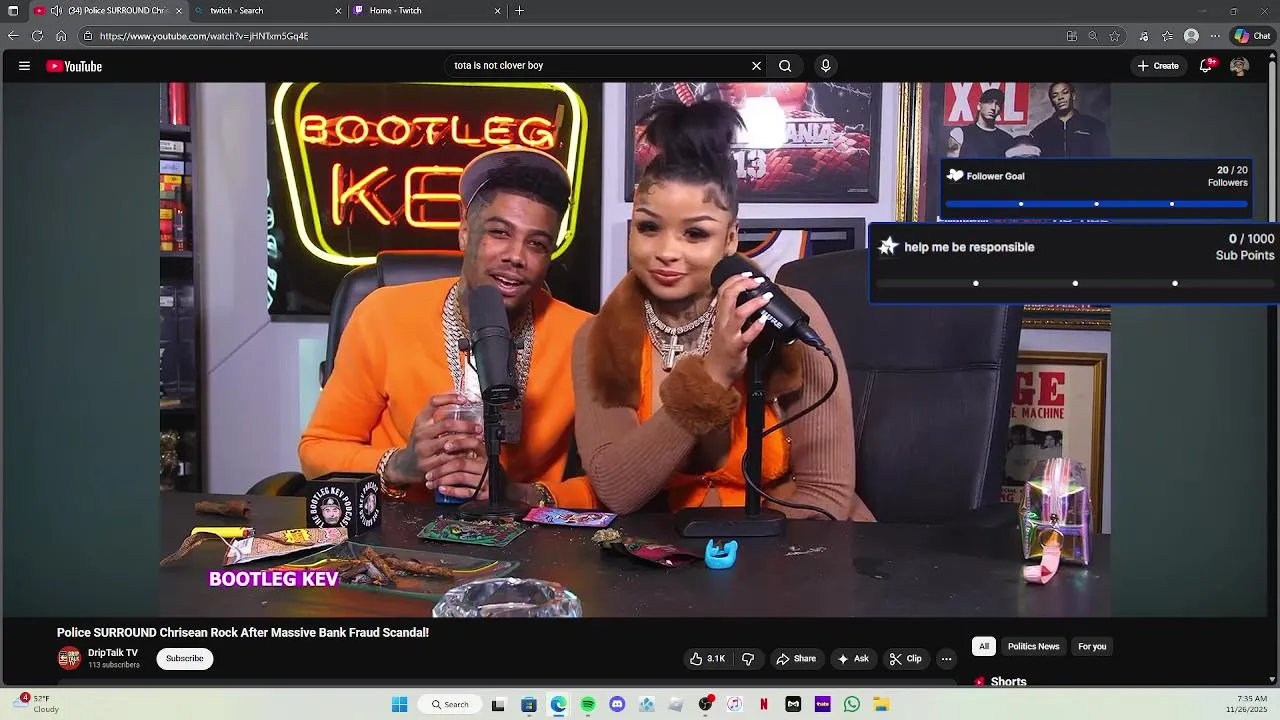Subscribe to DripTalk TV
Screen dimensions: 1280x720
click(185, 659)
